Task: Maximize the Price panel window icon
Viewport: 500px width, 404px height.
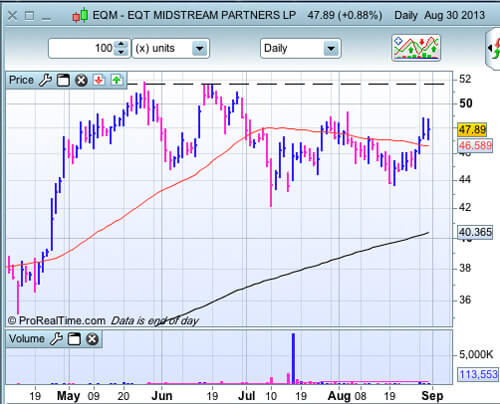Action: coord(63,80)
